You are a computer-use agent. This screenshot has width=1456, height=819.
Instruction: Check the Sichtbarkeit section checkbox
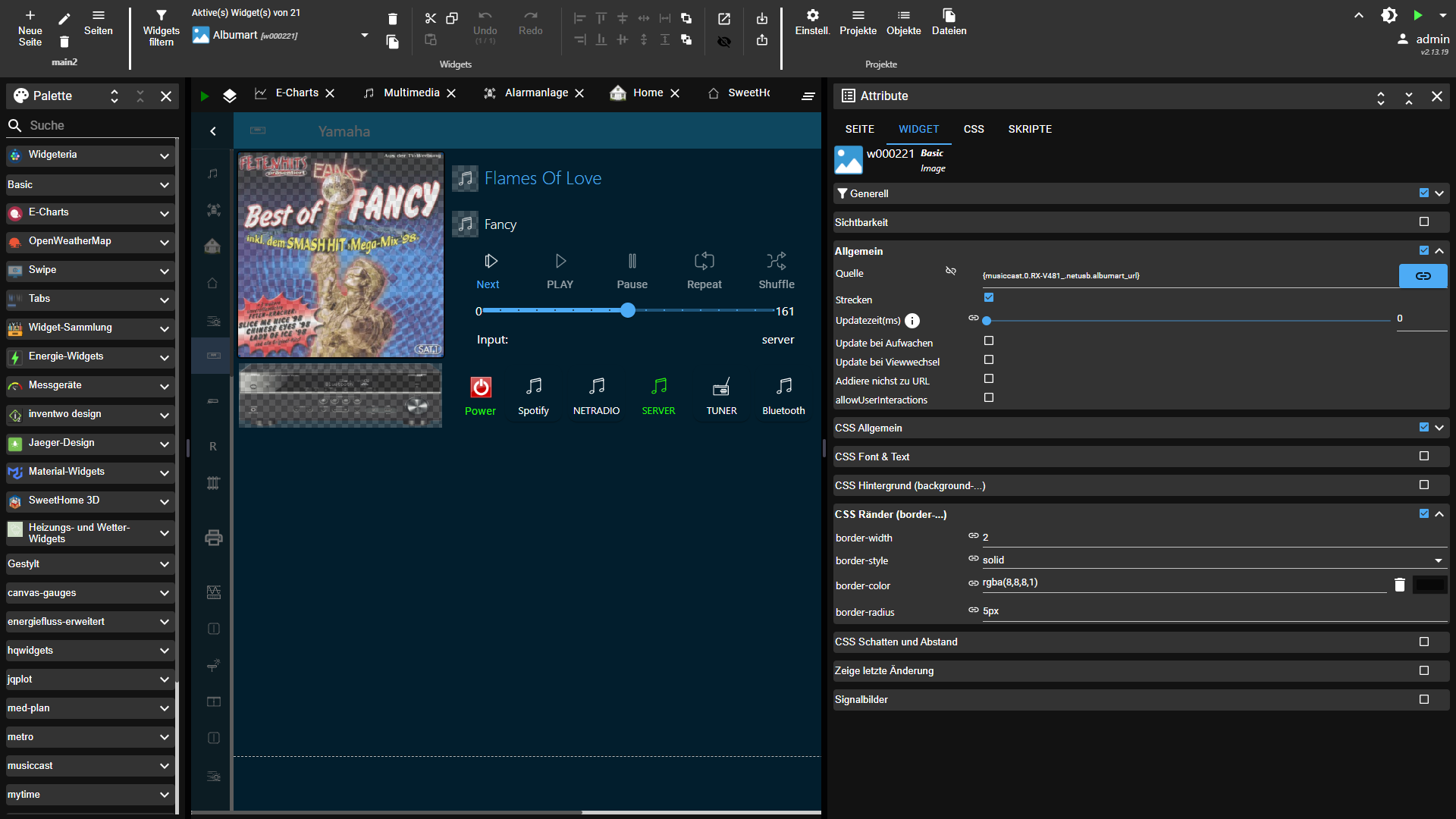[x=1423, y=221]
